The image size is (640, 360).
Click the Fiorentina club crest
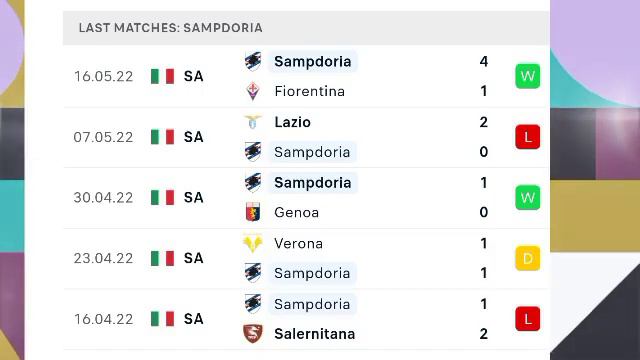click(253, 91)
